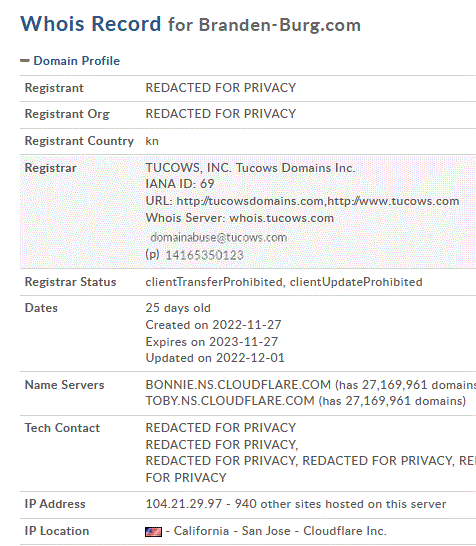Click the Tech Contact row label
This screenshot has height=546, width=476.
(62, 428)
